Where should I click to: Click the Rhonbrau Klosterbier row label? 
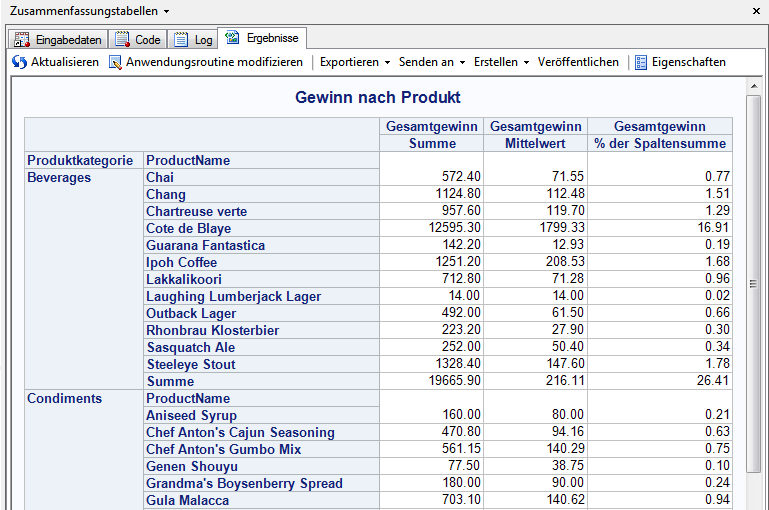point(212,331)
